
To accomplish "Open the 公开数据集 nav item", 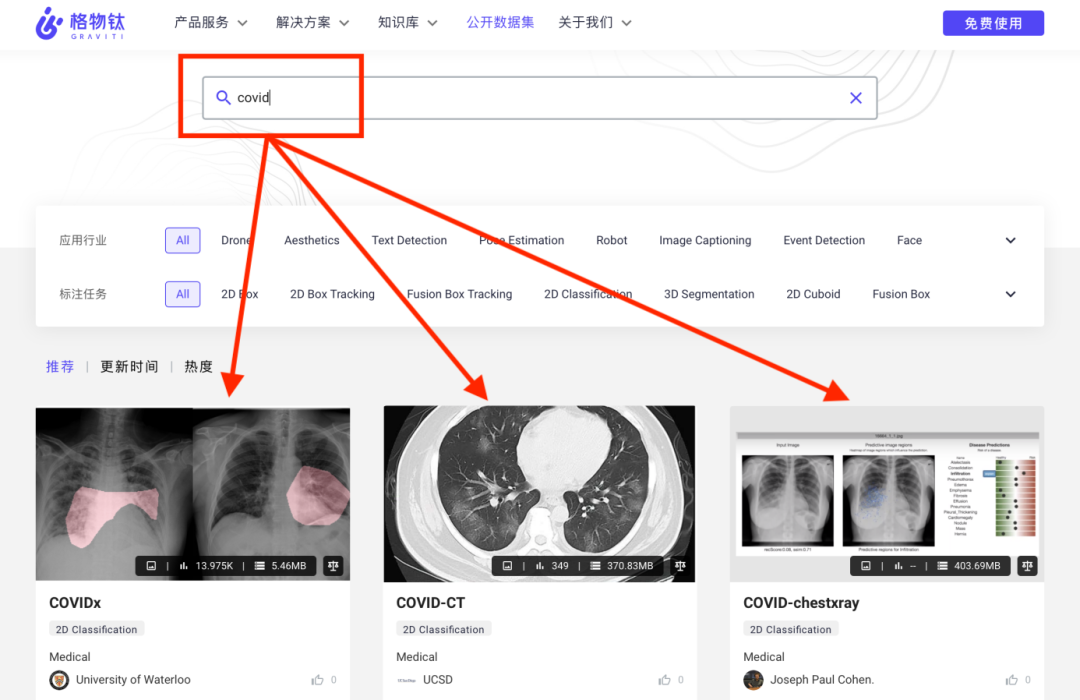I will click(500, 23).
